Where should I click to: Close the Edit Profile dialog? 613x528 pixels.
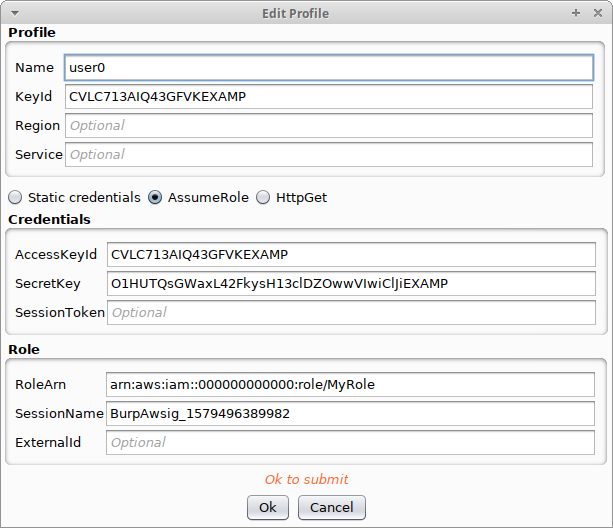pos(597,13)
